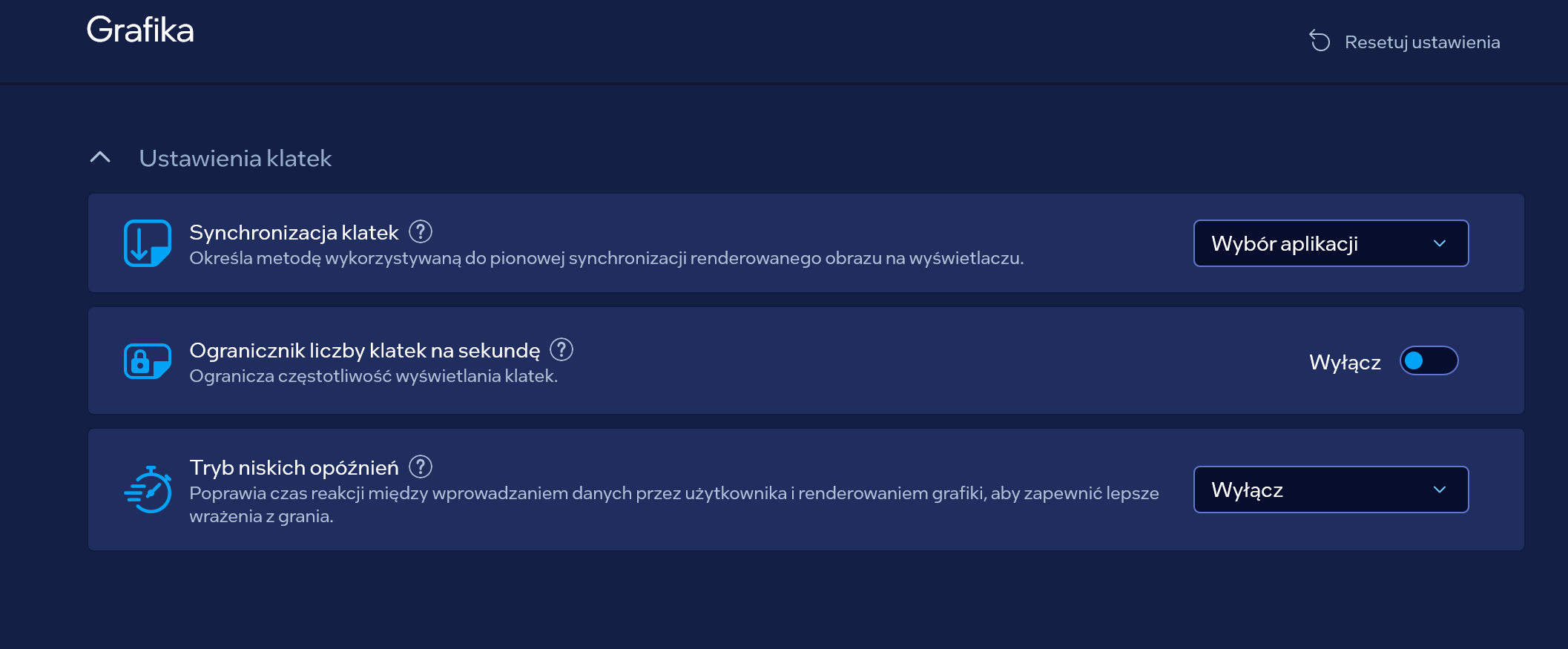The width and height of the screenshot is (1568, 649).
Task: Open help for Tryb niskich opóźnień
Action: pyautogui.click(x=421, y=467)
